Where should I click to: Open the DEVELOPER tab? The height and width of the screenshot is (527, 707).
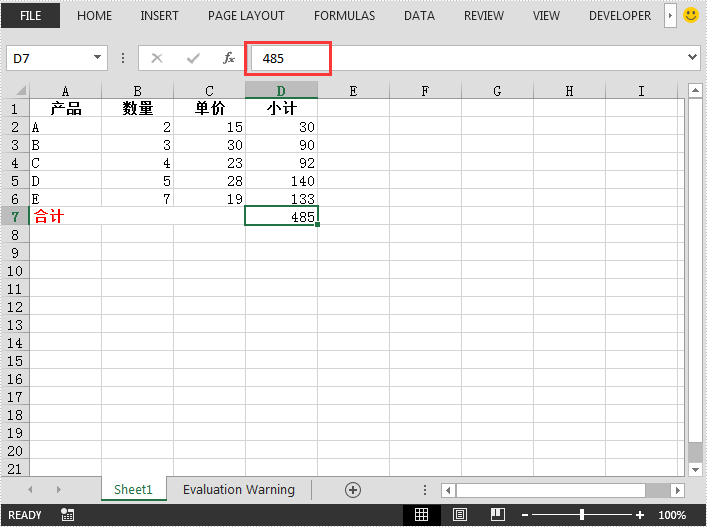pyautogui.click(x=620, y=16)
